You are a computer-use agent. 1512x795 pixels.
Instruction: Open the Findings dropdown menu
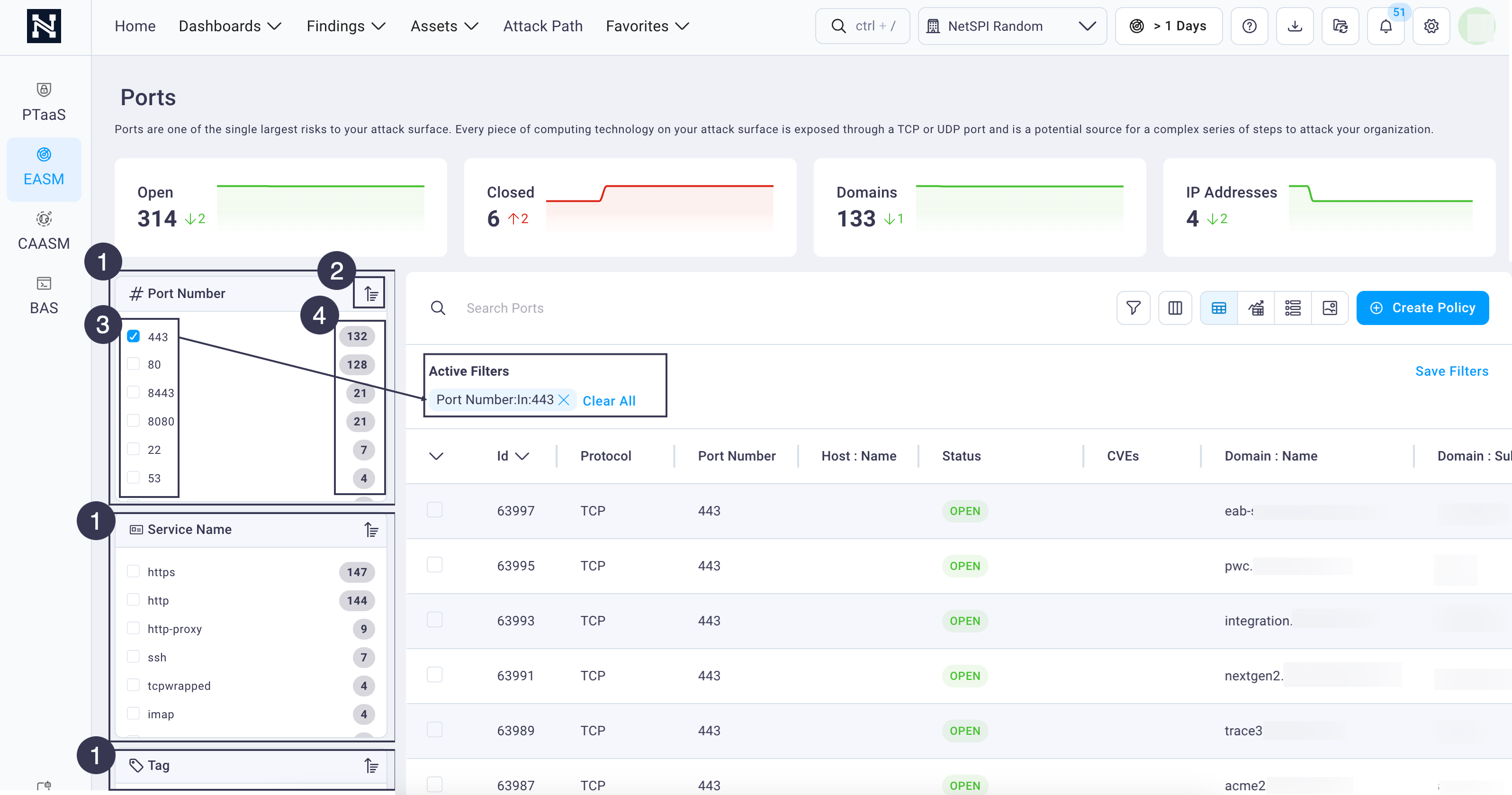(346, 26)
